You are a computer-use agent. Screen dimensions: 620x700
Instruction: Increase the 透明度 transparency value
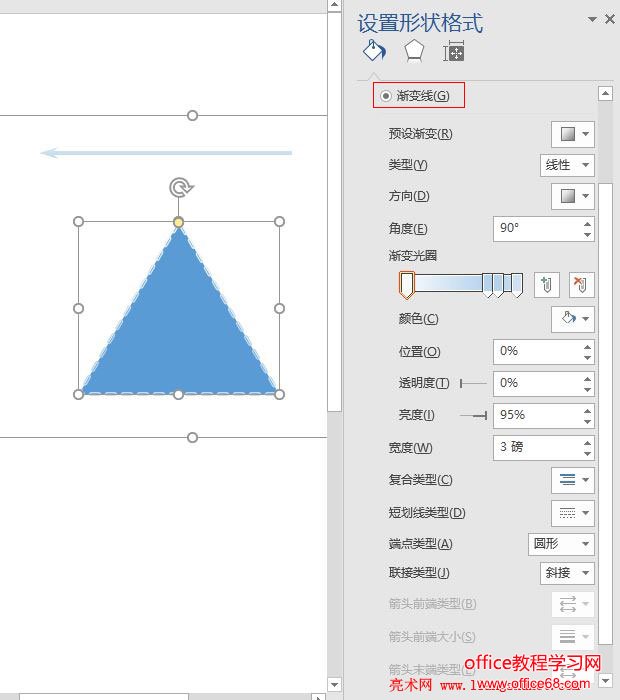tap(587, 379)
